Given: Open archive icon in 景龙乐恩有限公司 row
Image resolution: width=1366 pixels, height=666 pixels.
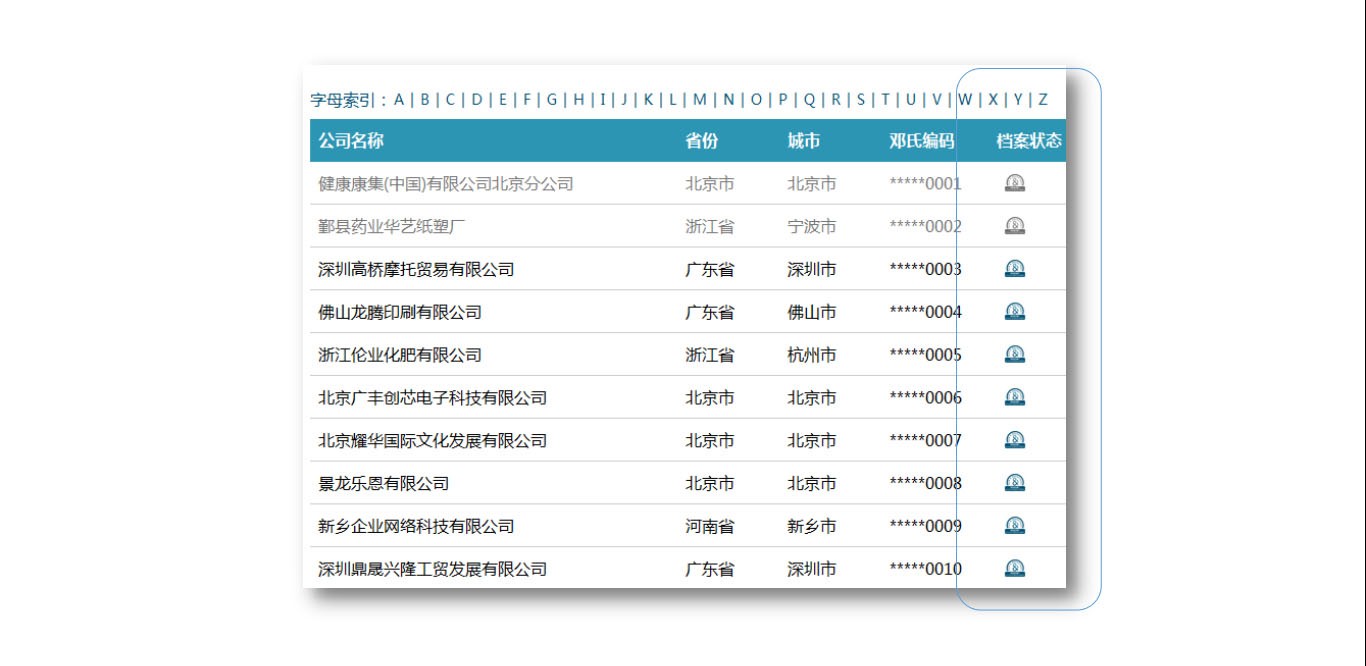Looking at the screenshot, I should [x=1015, y=483].
